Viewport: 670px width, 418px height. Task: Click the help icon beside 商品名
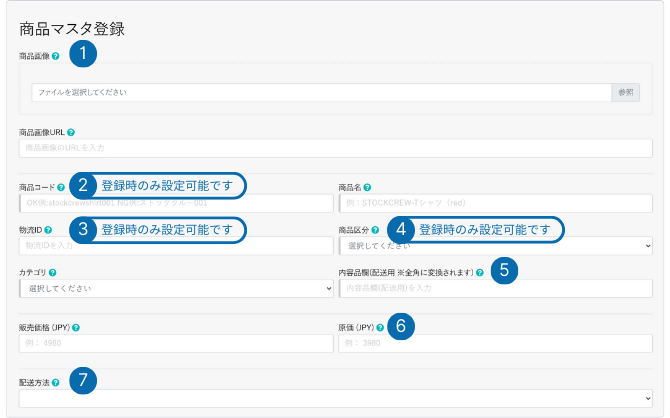(x=368, y=187)
